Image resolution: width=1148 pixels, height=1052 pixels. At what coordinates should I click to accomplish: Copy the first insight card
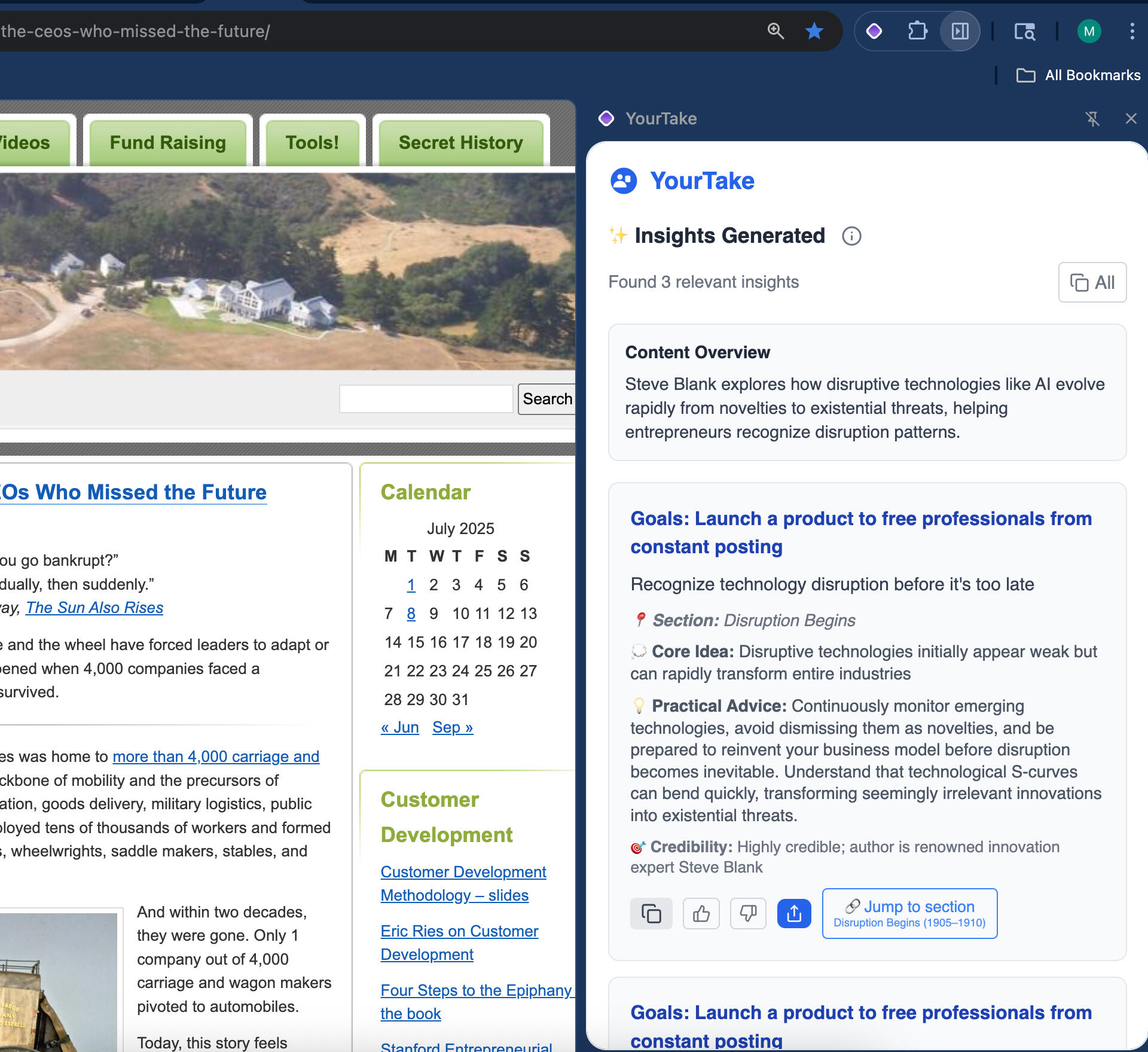[651, 914]
